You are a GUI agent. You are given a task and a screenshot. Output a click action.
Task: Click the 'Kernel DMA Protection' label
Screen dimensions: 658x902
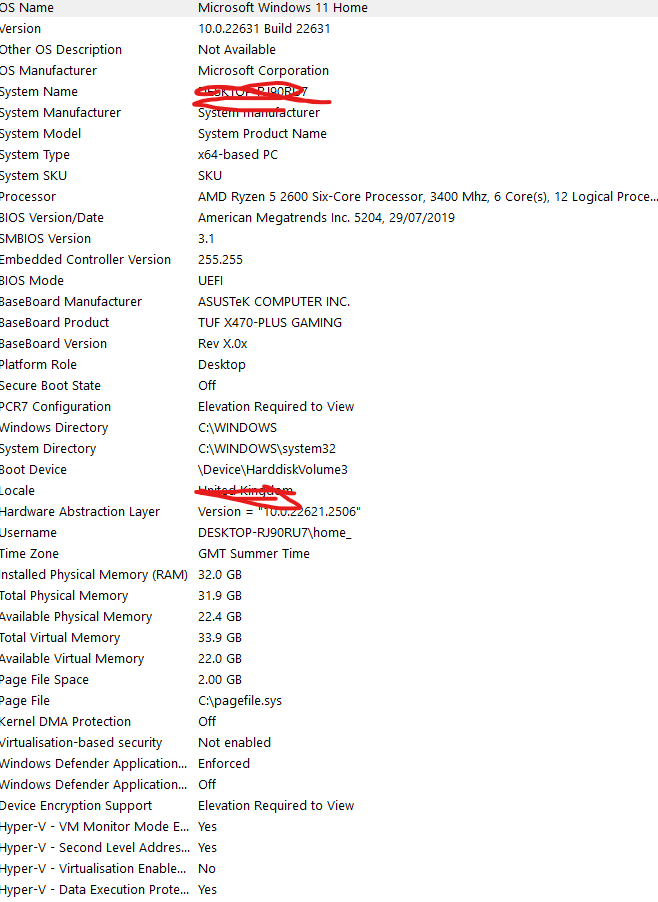66,722
